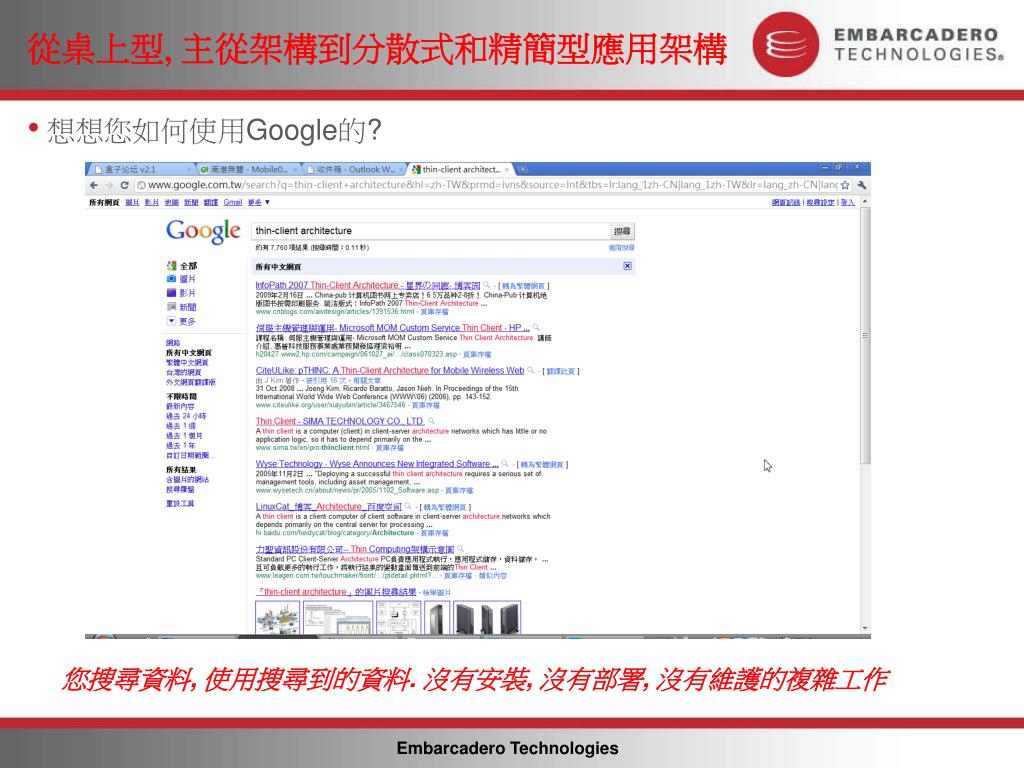
Task: Open a new tab with the plus button
Action: click(x=522, y=170)
